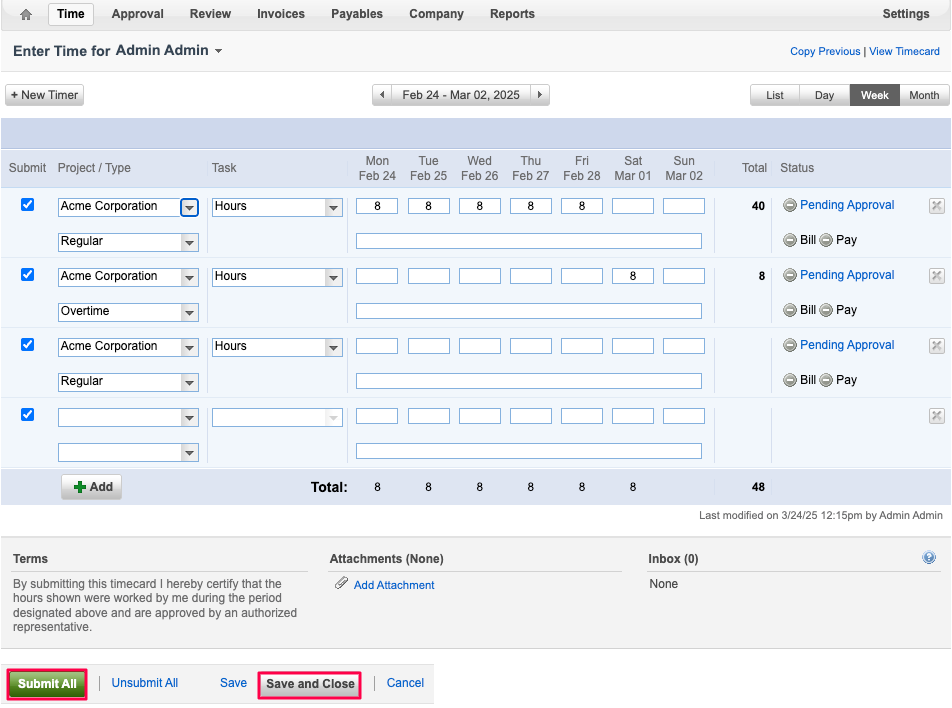This screenshot has height=708, width=952.
Task: Click Bill status icon in first row
Action: click(x=790, y=240)
